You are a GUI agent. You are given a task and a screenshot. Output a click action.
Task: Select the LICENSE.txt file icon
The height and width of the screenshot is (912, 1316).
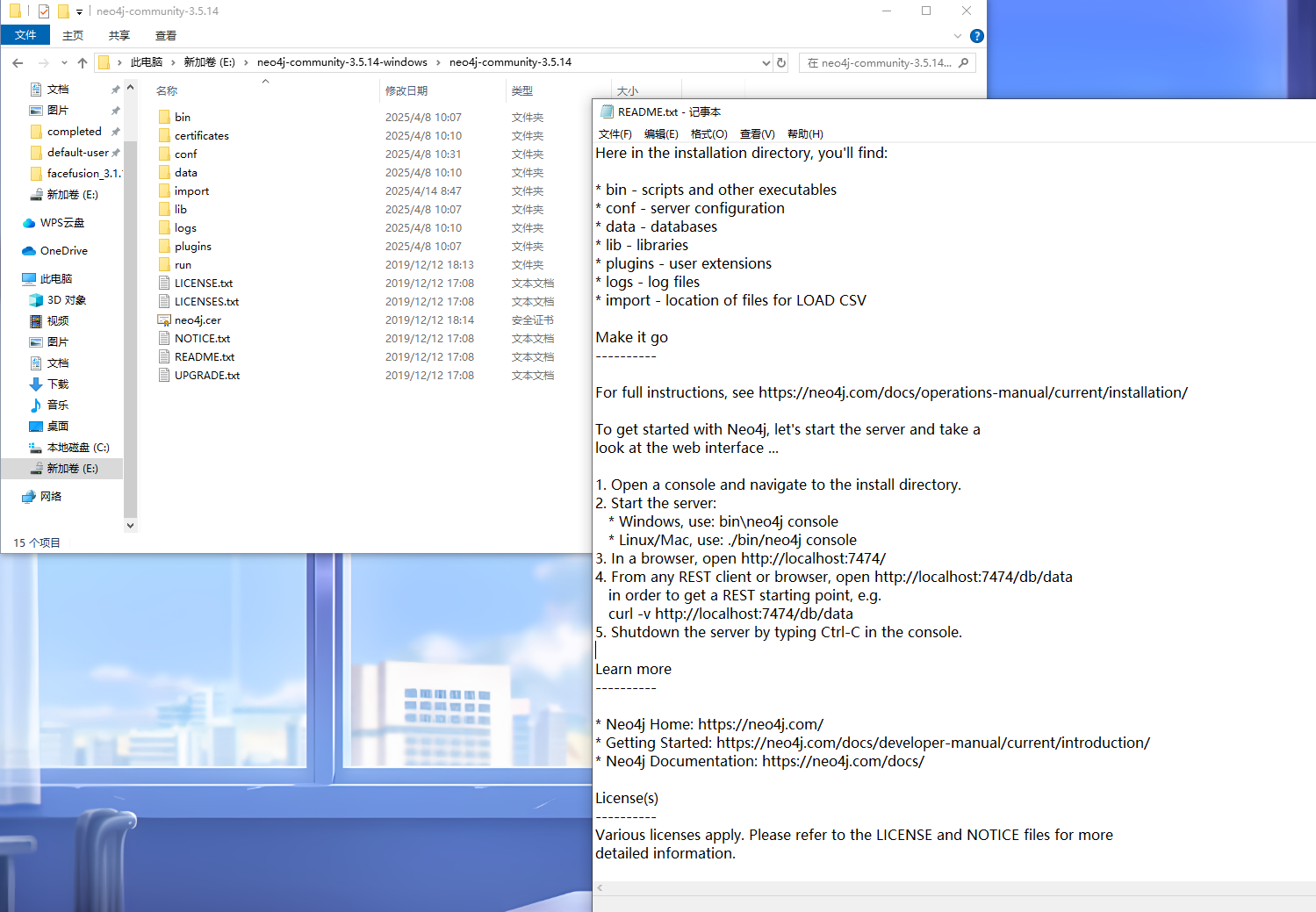point(164,283)
